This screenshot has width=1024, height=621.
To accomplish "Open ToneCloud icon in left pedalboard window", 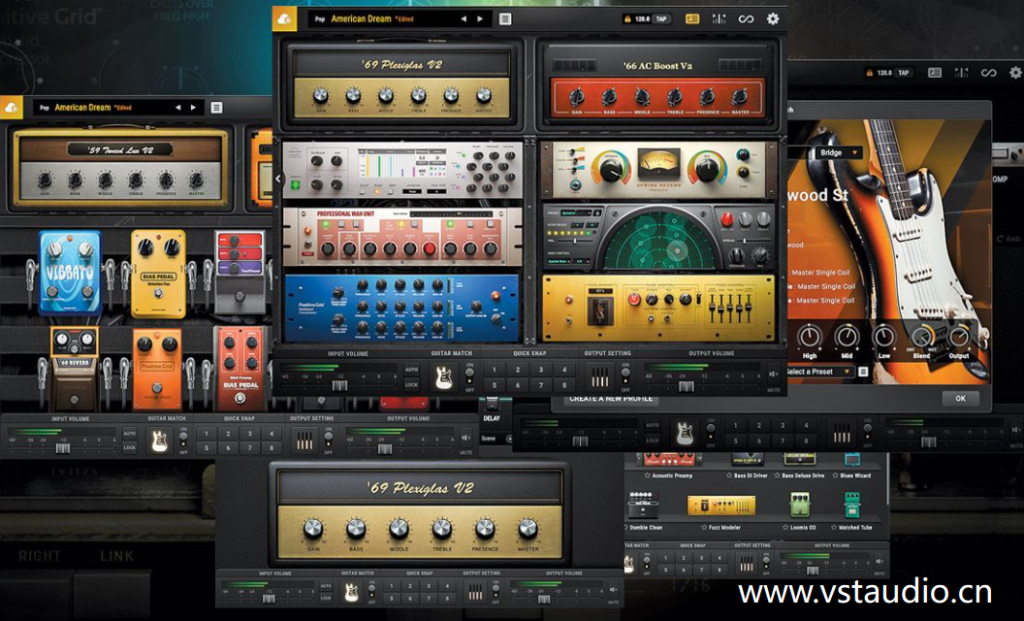I will [11, 107].
